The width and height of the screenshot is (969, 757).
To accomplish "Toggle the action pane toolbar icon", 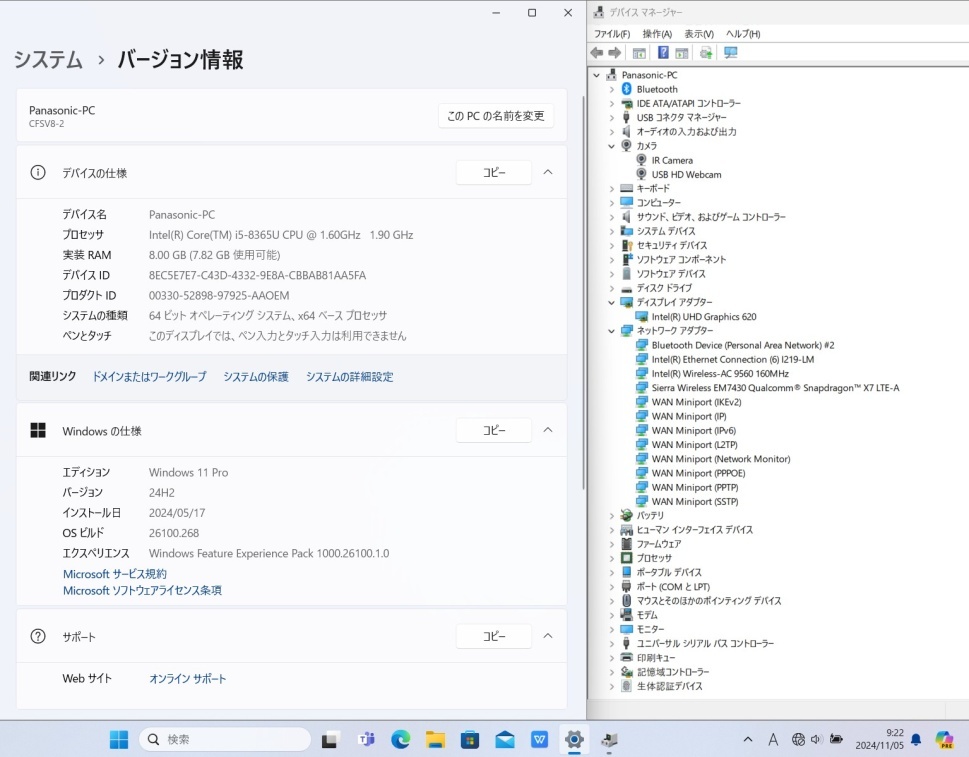I will coord(682,53).
